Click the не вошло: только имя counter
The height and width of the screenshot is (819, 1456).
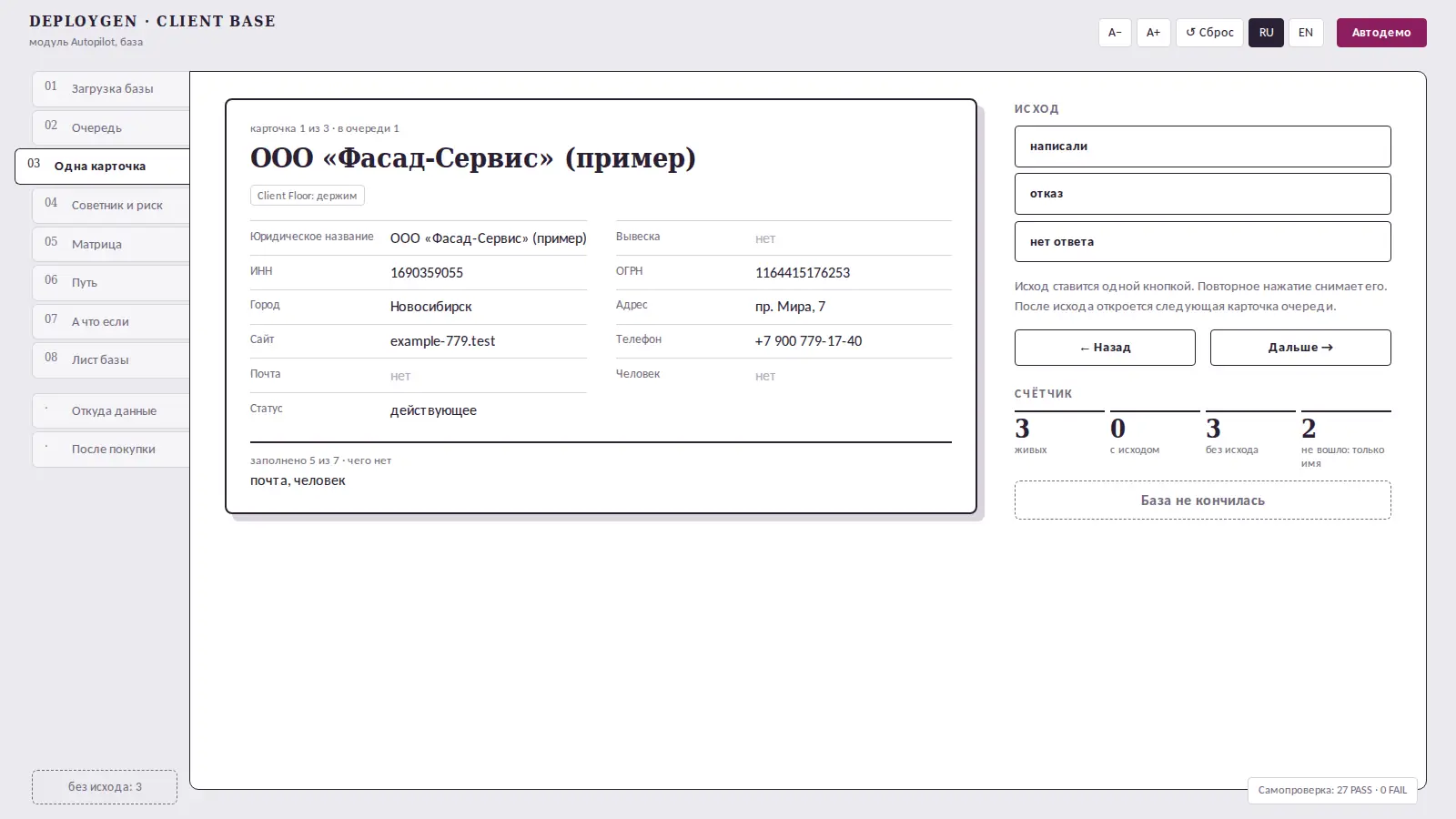1346,440
